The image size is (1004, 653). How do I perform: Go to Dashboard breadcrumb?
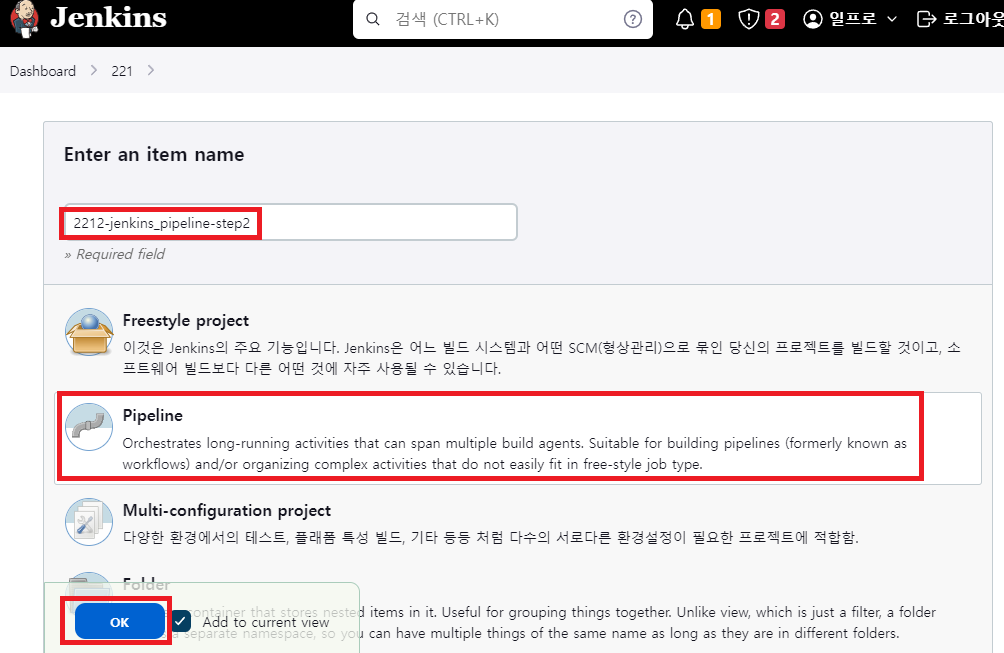click(43, 71)
